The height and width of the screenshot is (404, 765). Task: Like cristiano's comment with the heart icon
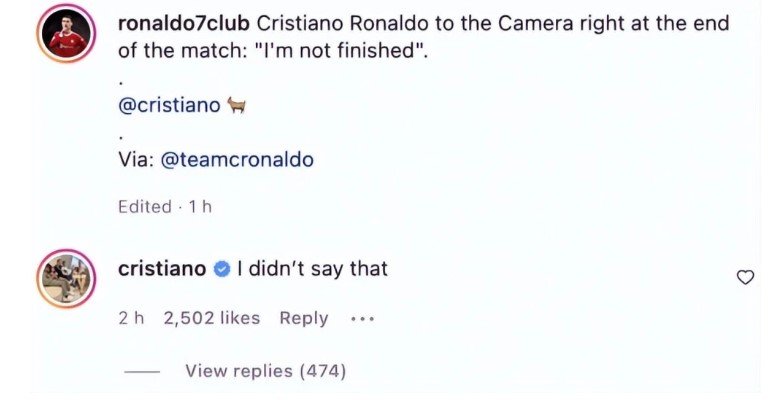pos(744,277)
